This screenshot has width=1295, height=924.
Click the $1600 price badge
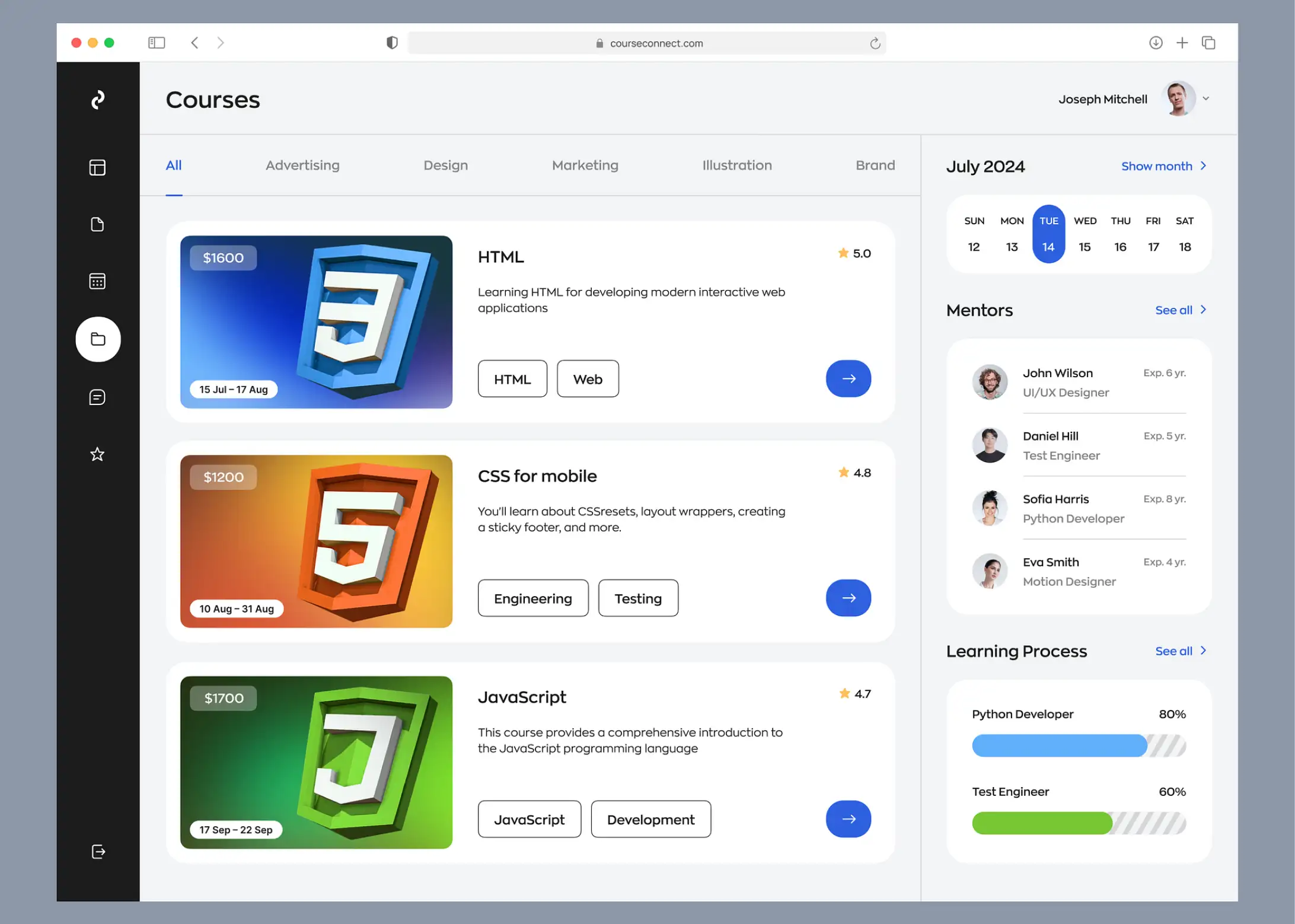tap(224, 258)
